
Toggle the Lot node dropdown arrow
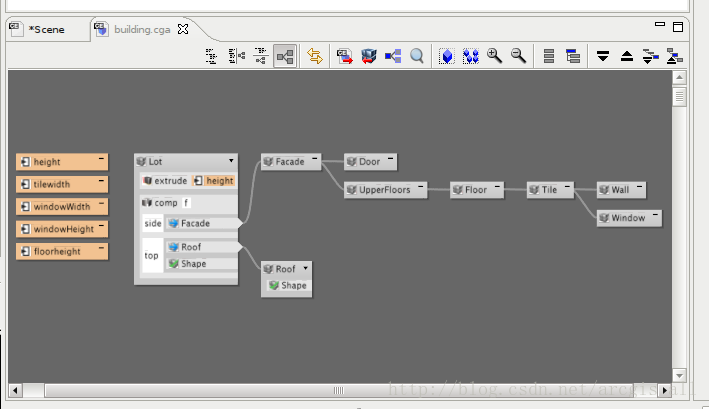(231, 161)
